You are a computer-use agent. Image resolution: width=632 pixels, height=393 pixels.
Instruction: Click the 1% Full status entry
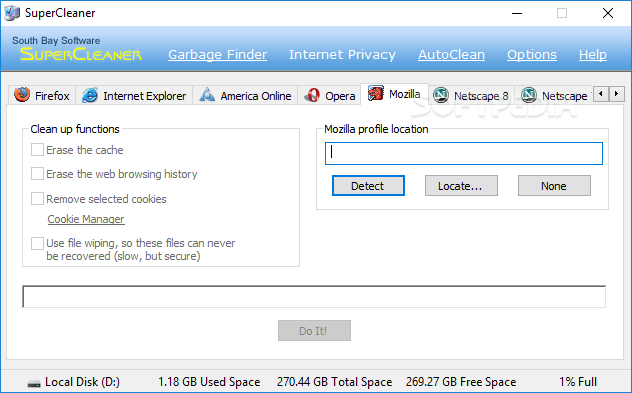coord(578,382)
